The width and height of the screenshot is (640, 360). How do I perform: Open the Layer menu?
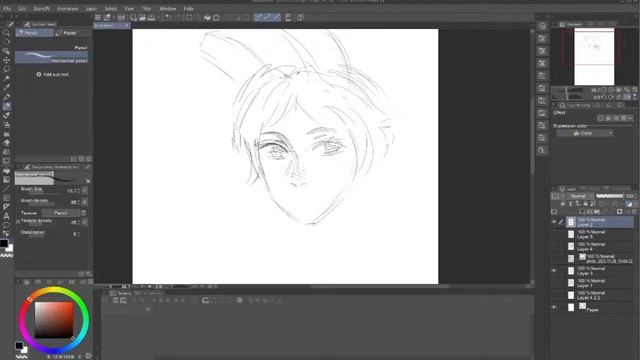pyautogui.click(x=91, y=9)
